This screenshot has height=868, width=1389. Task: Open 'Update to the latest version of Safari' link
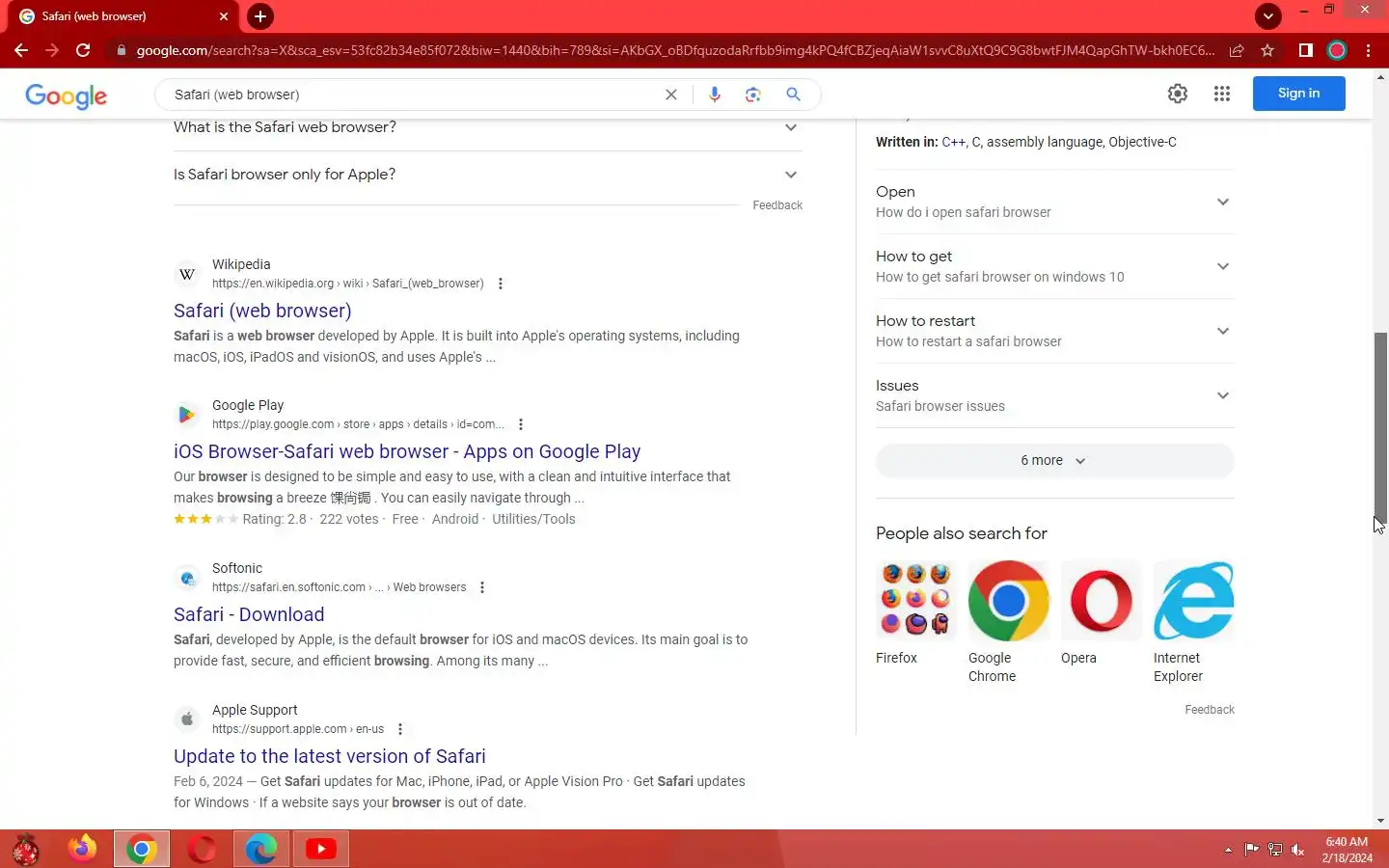(x=330, y=756)
